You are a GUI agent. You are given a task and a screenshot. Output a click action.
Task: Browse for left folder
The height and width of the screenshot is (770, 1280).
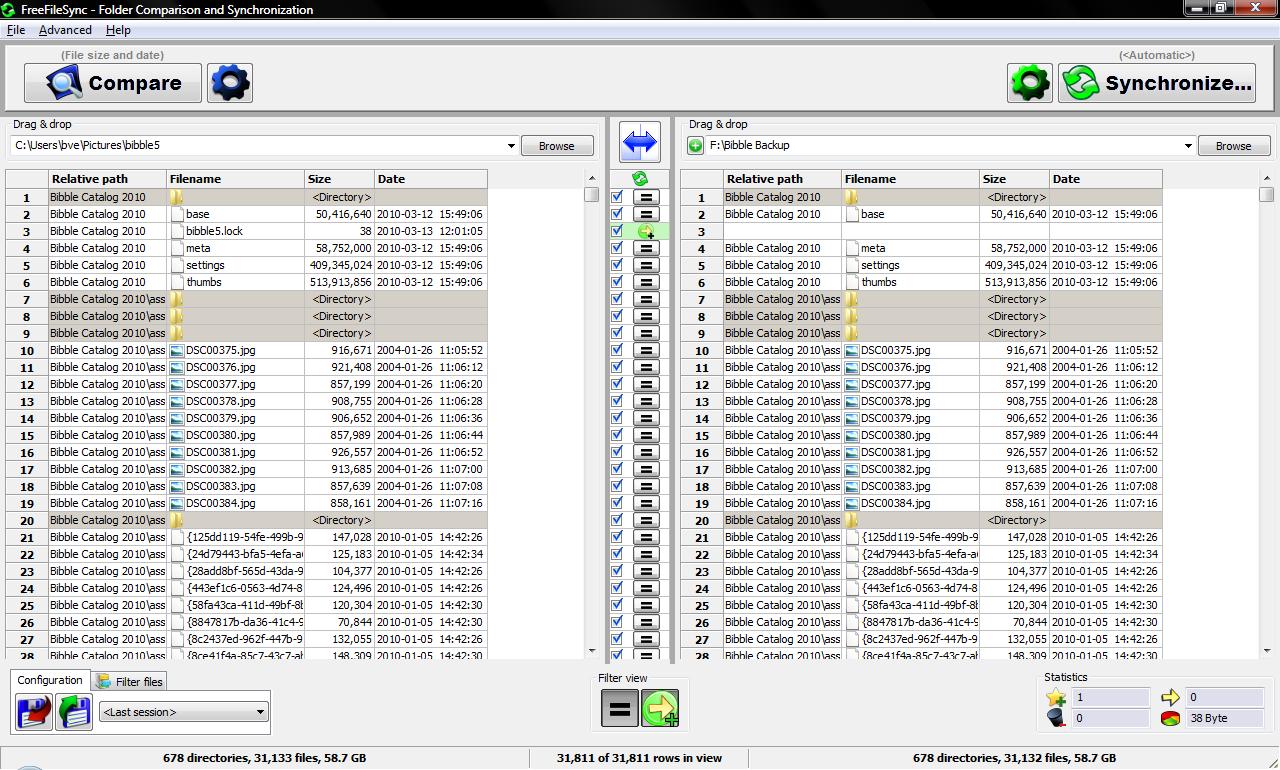557,146
